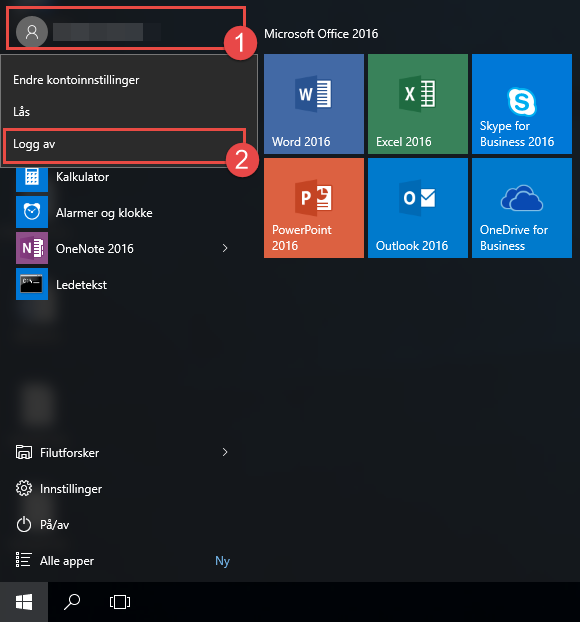The image size is (580, 622).
Task: Click the På/av label
Action: point(55,525)
